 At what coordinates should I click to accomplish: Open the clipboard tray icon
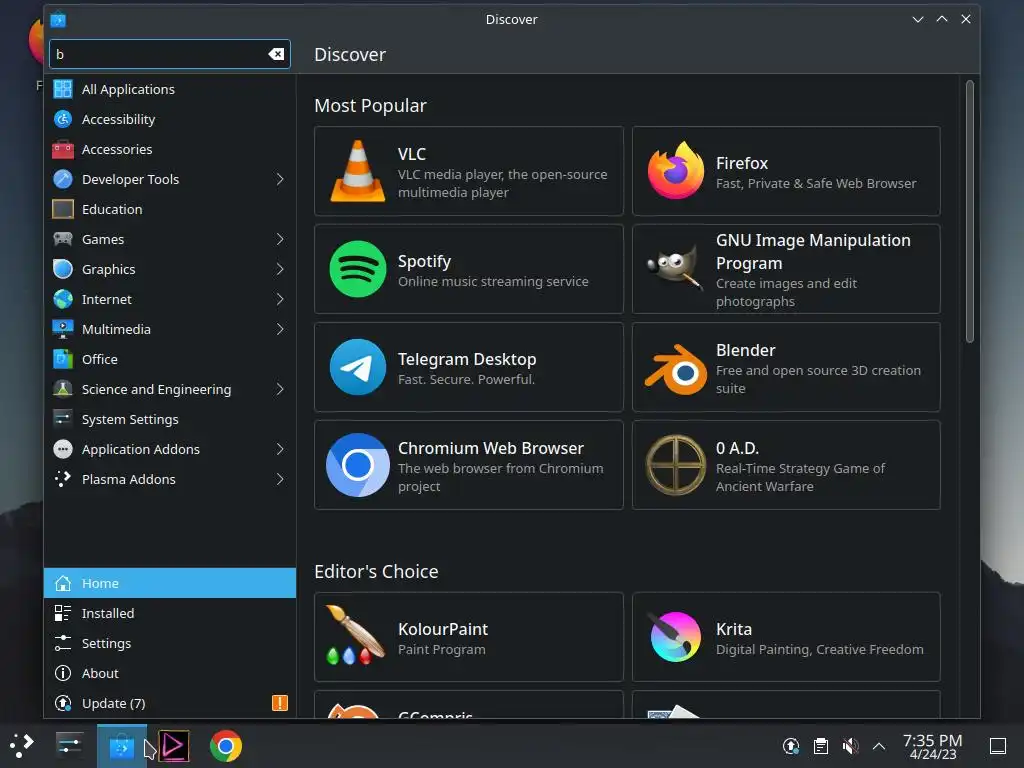click(x=821, y=746)
